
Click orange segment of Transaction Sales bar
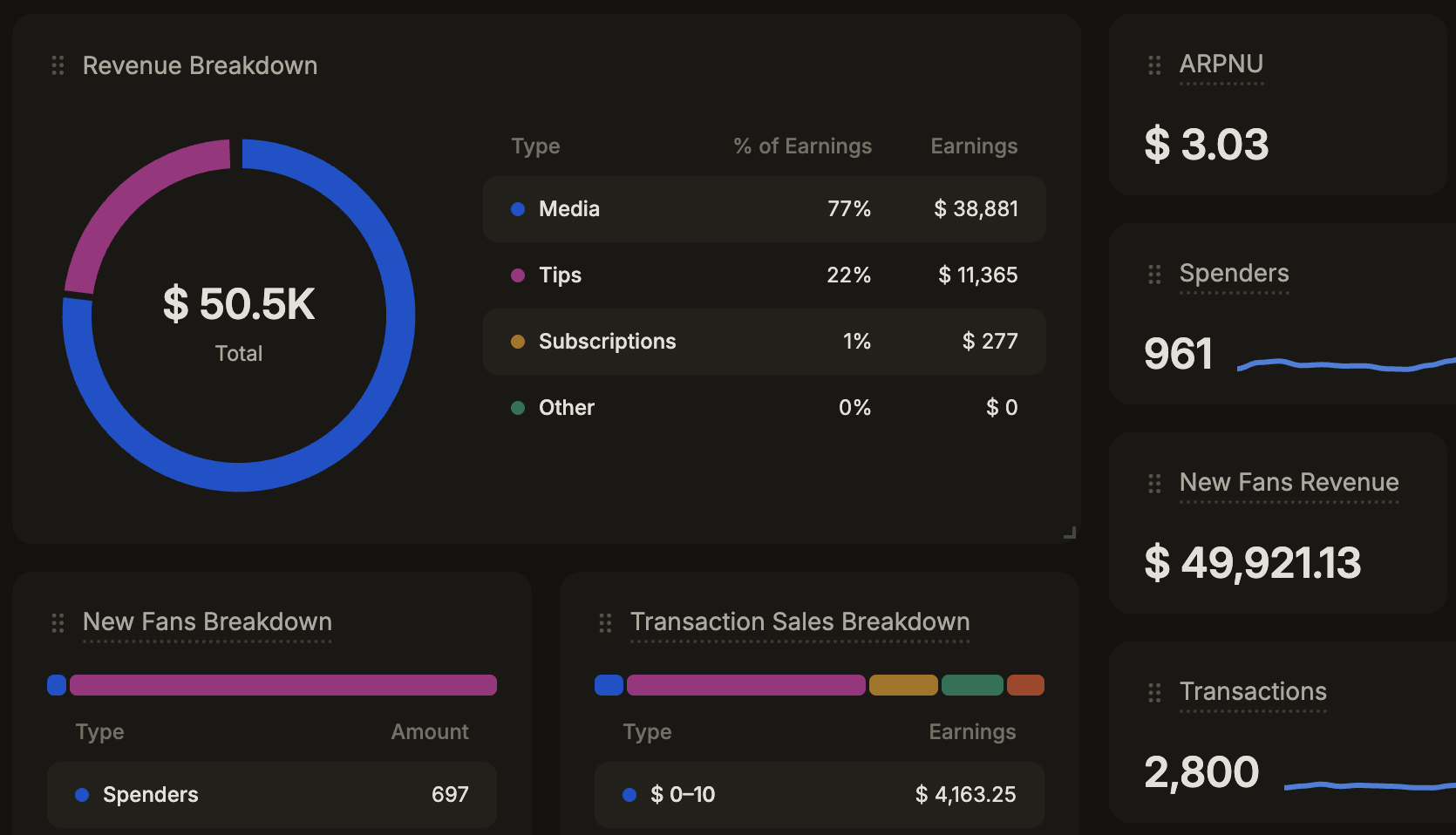[903, 685]
